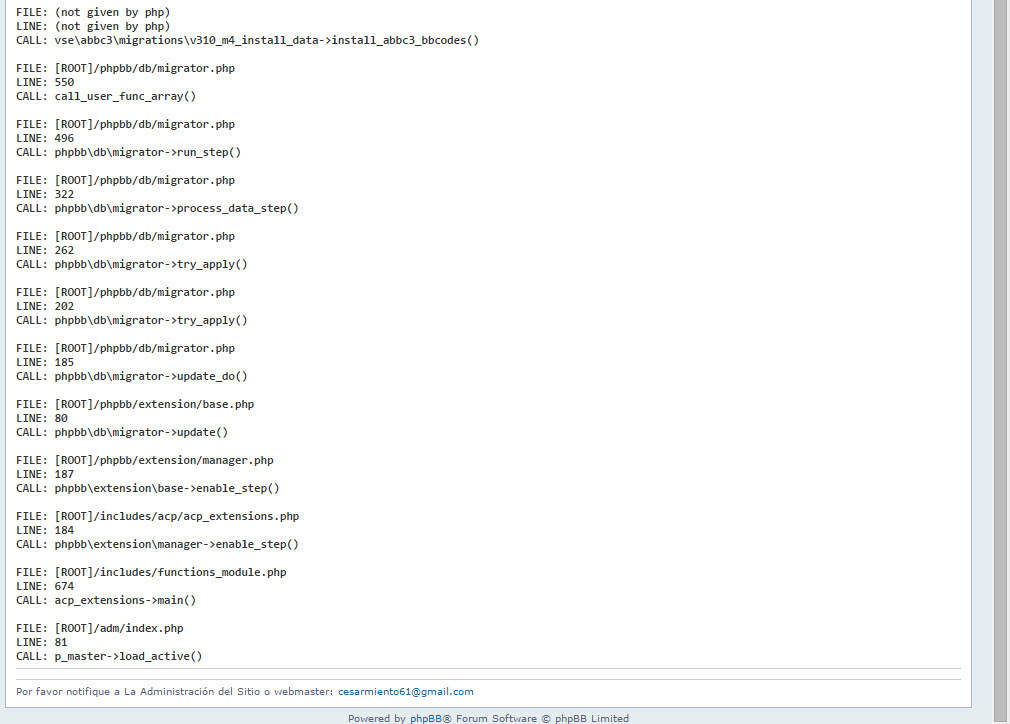Click the extension\base->enable_step() call line

pyautogui.click(x=167, y=488)
